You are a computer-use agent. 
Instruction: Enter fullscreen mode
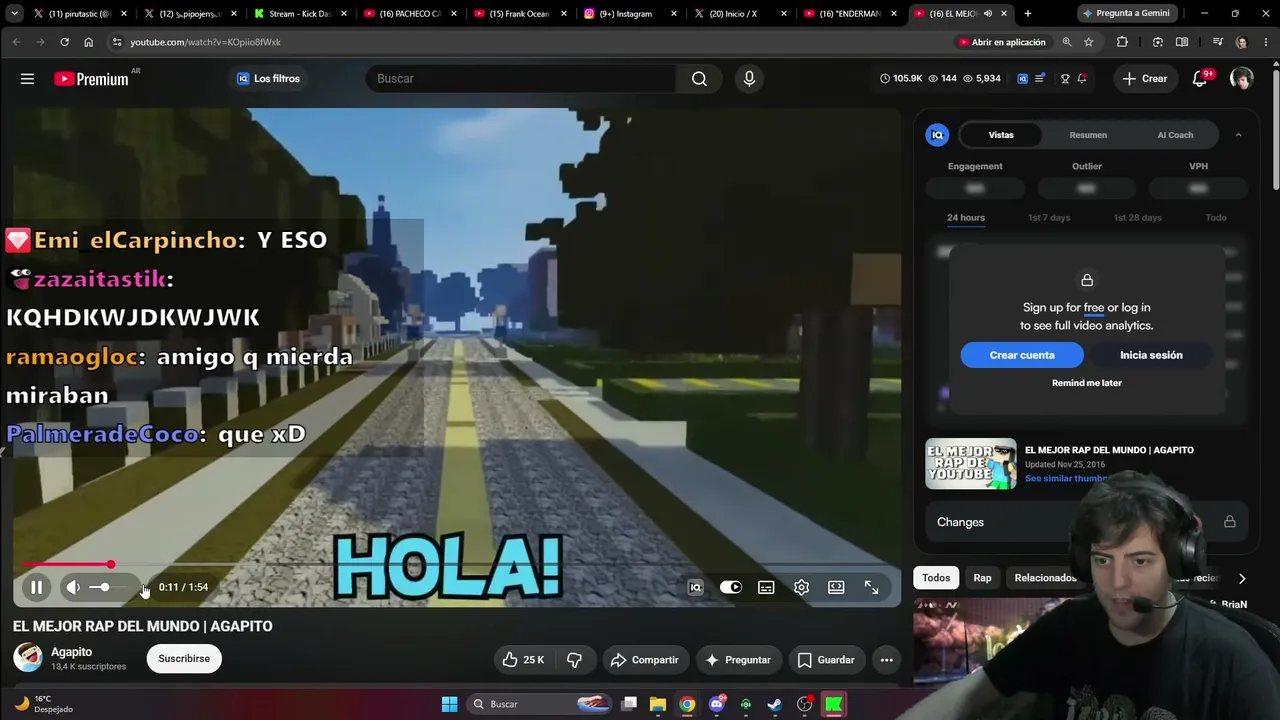point(871,587)
